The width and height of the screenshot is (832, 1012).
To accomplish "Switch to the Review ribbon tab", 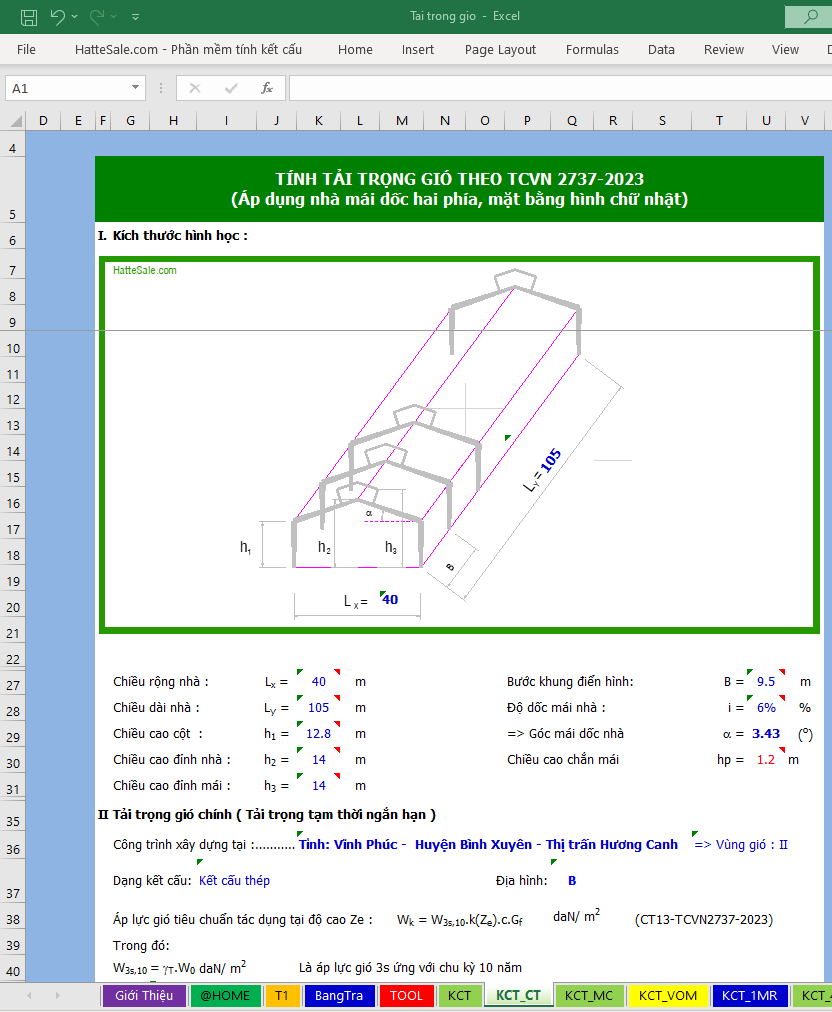I will tap(724, 50).
